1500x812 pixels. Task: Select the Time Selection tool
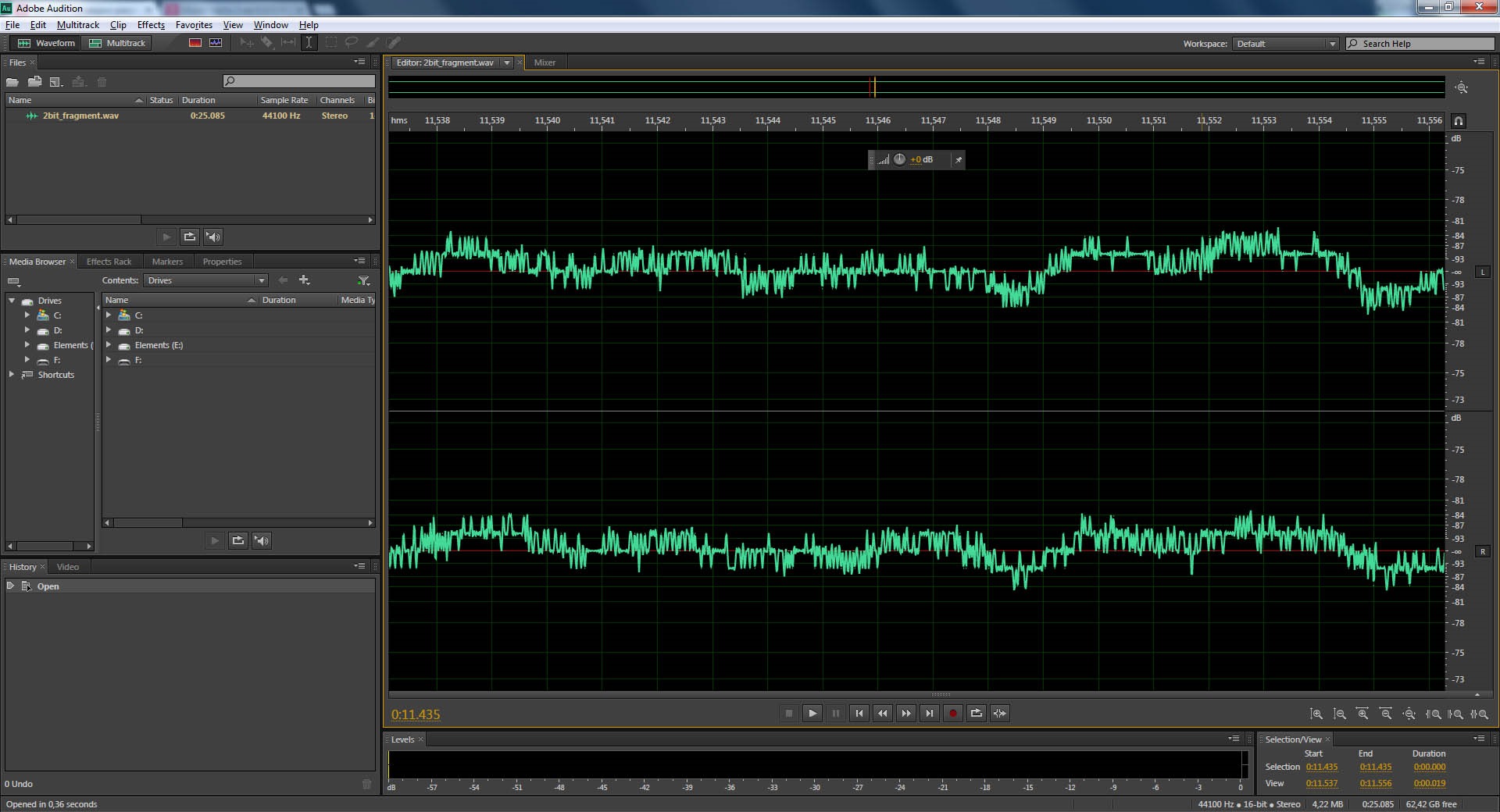(309, 43)
